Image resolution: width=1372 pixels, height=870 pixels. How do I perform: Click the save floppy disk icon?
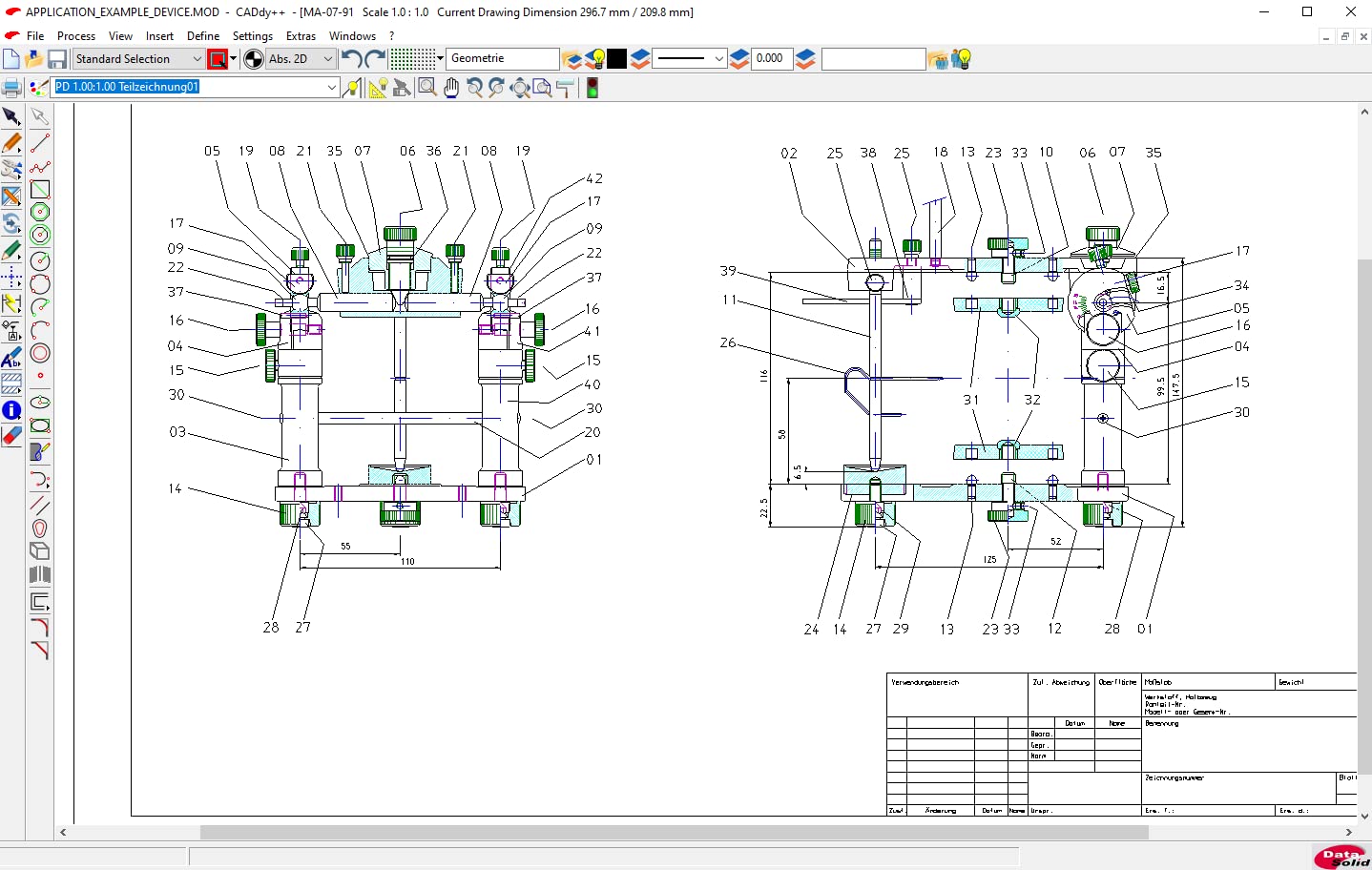point(57,59)
